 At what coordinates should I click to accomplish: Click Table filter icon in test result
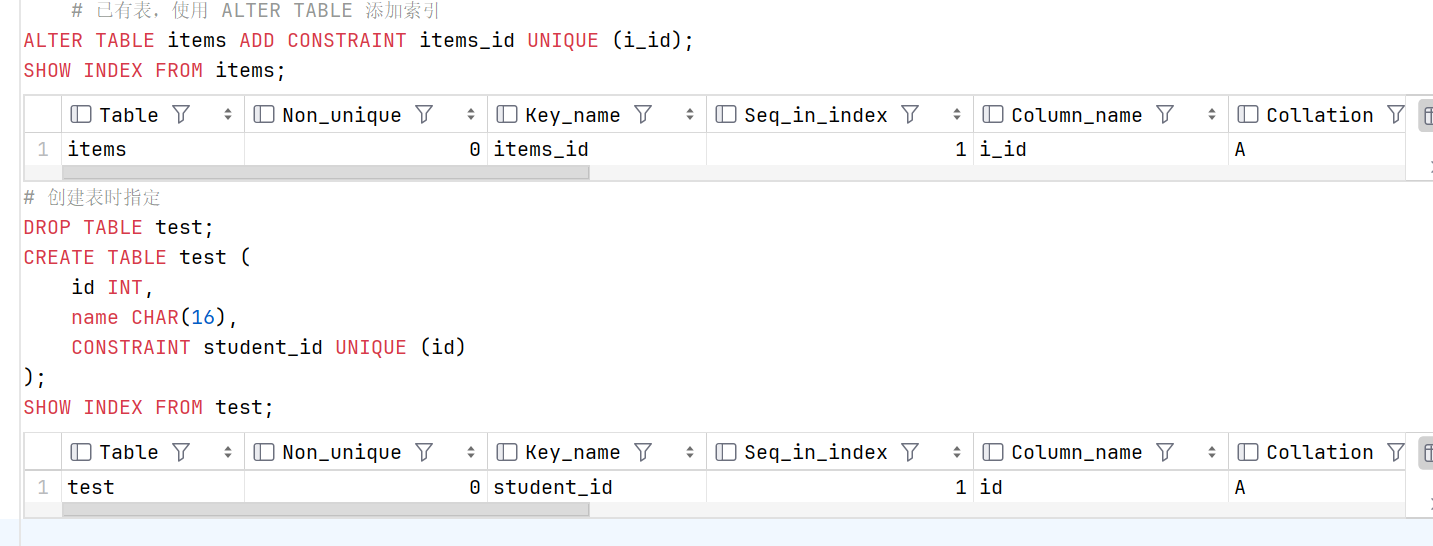click(x=181, y=452)
